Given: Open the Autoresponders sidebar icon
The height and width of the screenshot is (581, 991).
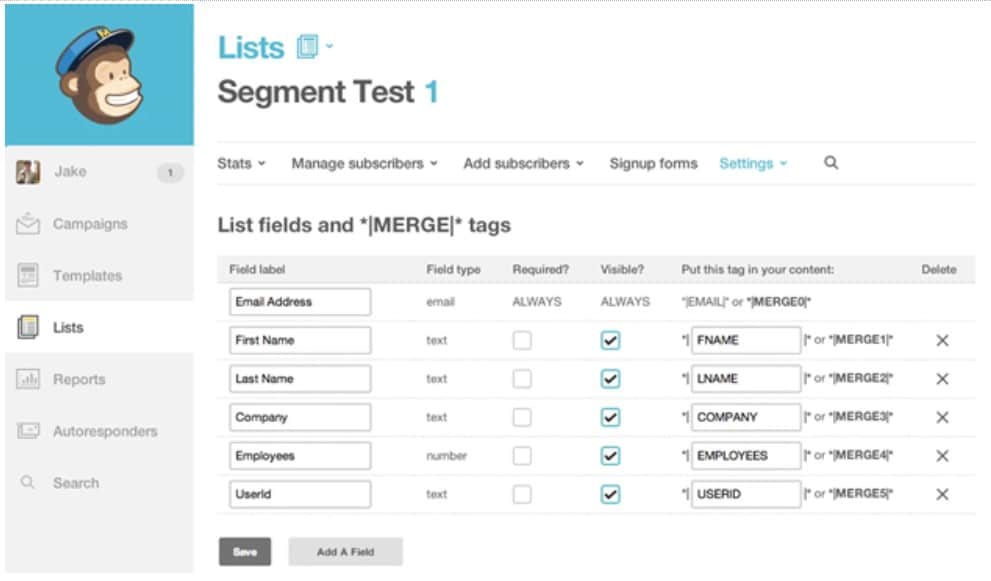Looking at the screenshot, I should [28, 431].
